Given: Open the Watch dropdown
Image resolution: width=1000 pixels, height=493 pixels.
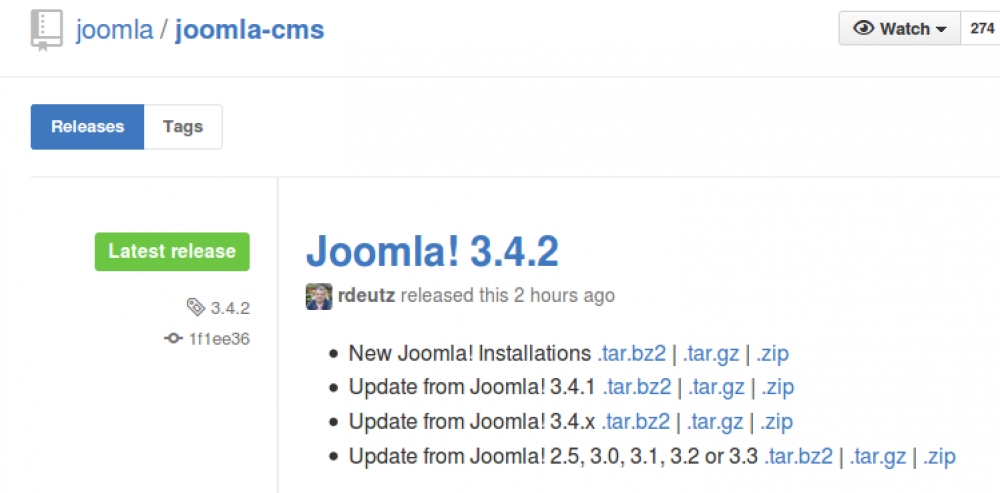Looking at the screenshot, I should [899, 29].
